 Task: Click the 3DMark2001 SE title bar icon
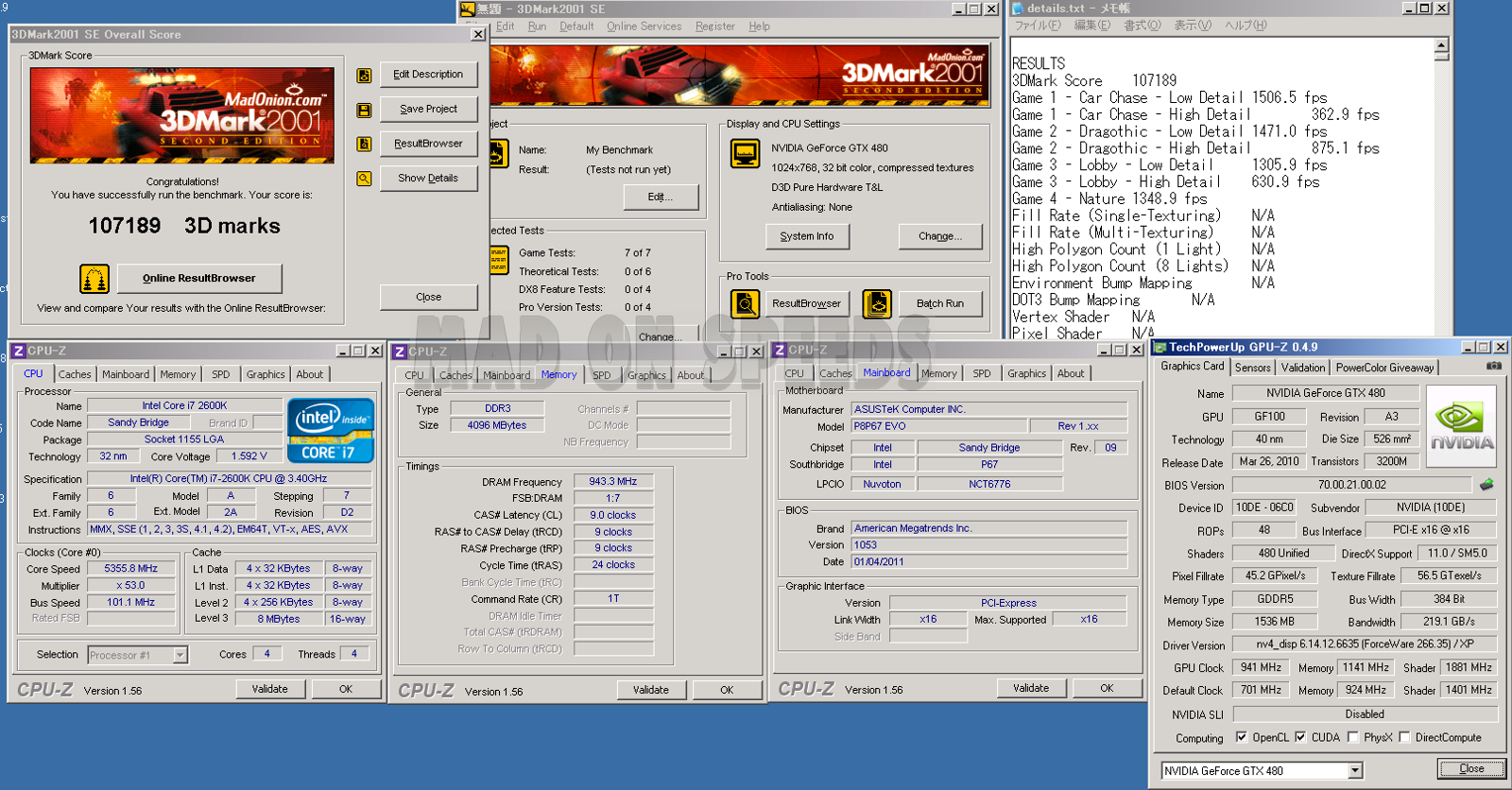point(467,9)
